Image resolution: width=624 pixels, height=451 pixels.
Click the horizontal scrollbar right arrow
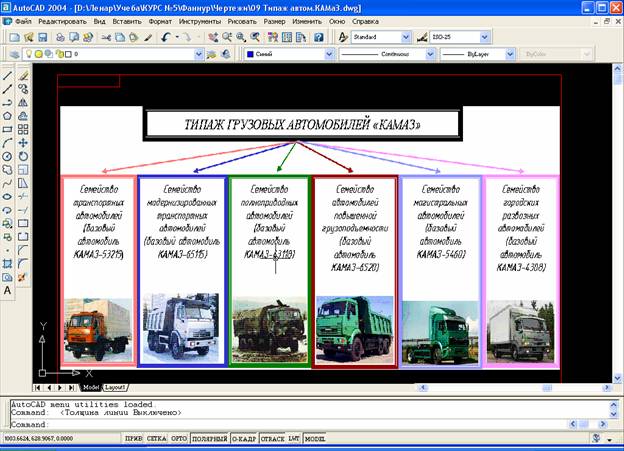coord(607,387)
